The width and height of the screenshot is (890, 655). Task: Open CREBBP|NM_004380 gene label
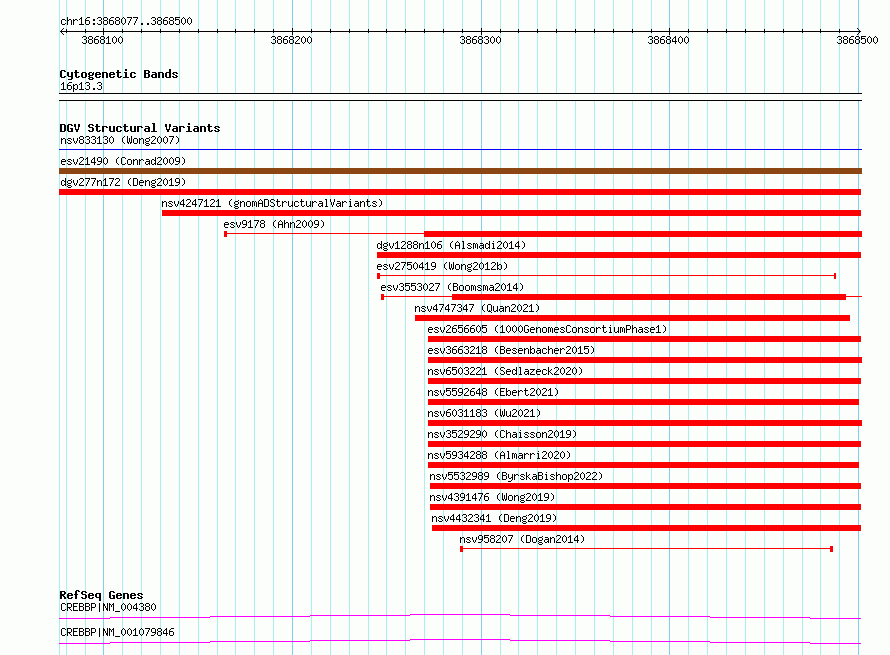point(108,607)
